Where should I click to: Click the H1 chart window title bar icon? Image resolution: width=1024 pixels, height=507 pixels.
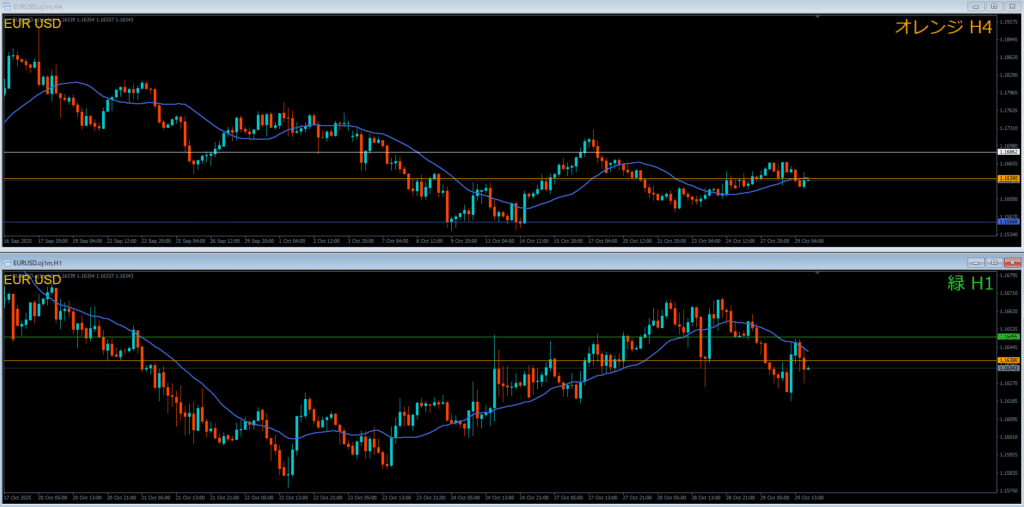point(7,262)
